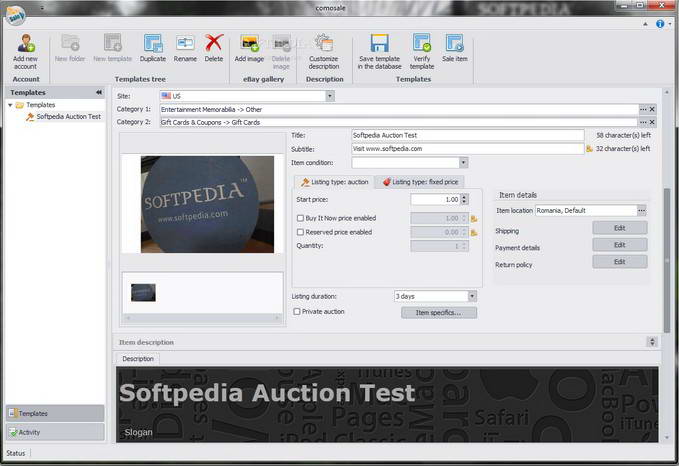Screen dimensions: 679x466
Task: Browse categories for Category 2
Action: [643, 123]
